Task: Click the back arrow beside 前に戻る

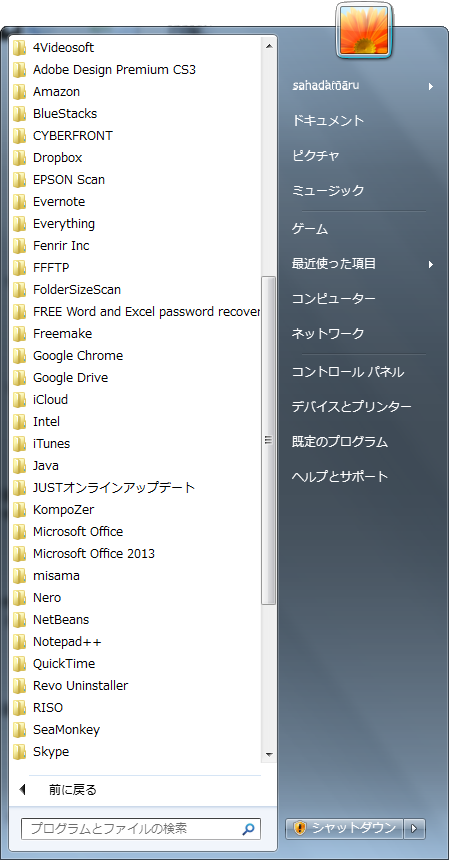Action: (x=22, y=790)
